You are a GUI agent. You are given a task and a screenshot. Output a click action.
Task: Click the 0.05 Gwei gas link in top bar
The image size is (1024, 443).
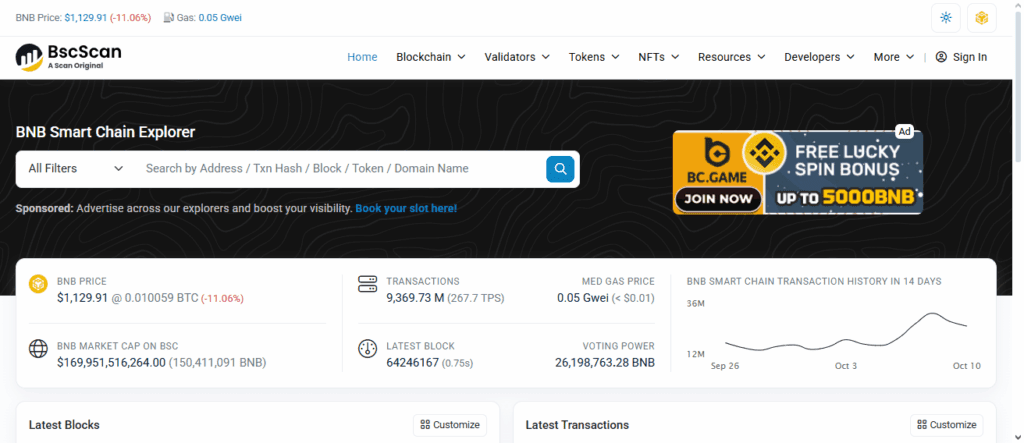[x=220, y=18]
